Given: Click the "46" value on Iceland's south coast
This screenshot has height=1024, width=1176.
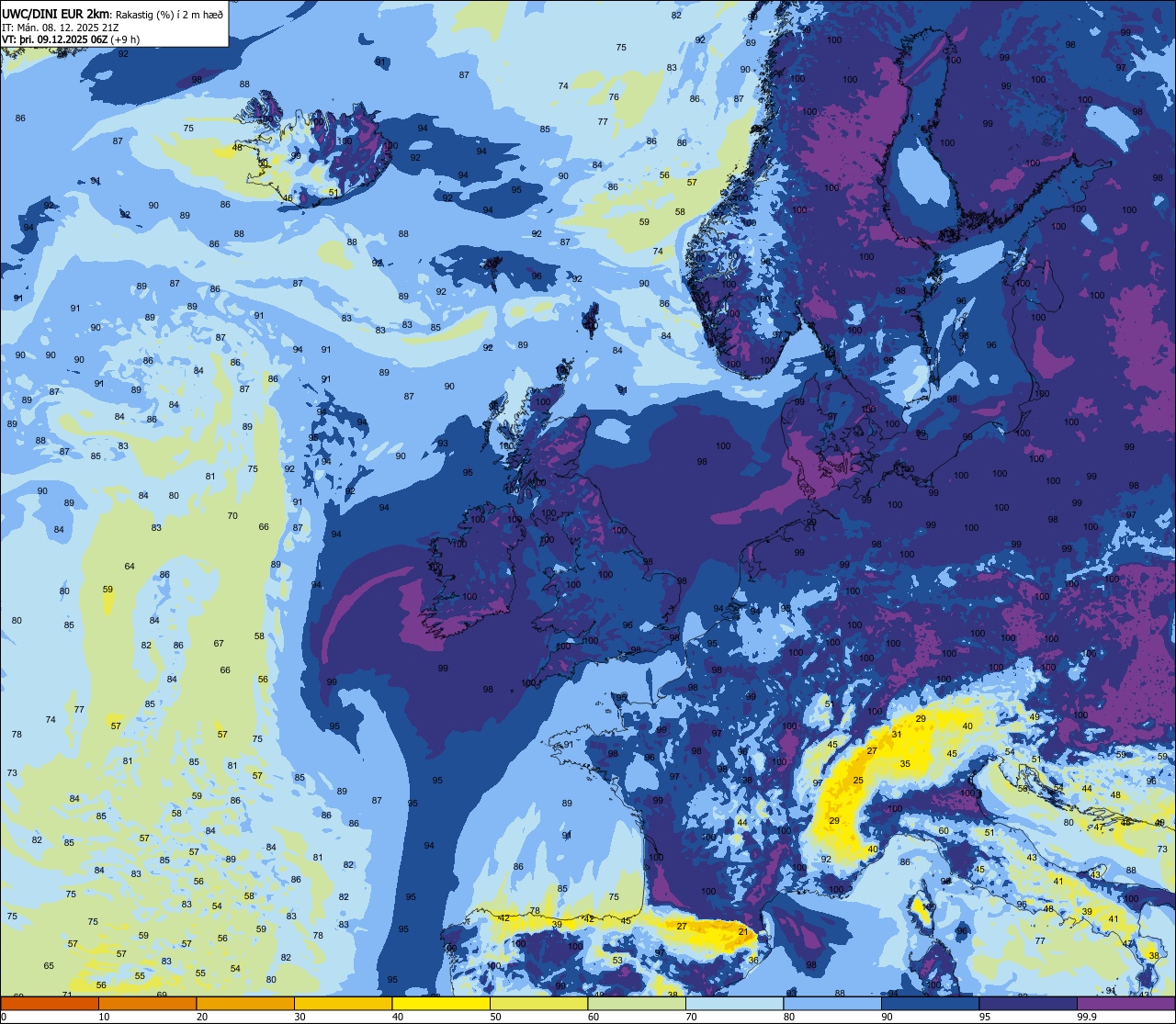Looking at the screenshot, I should (x=288, y=197).
